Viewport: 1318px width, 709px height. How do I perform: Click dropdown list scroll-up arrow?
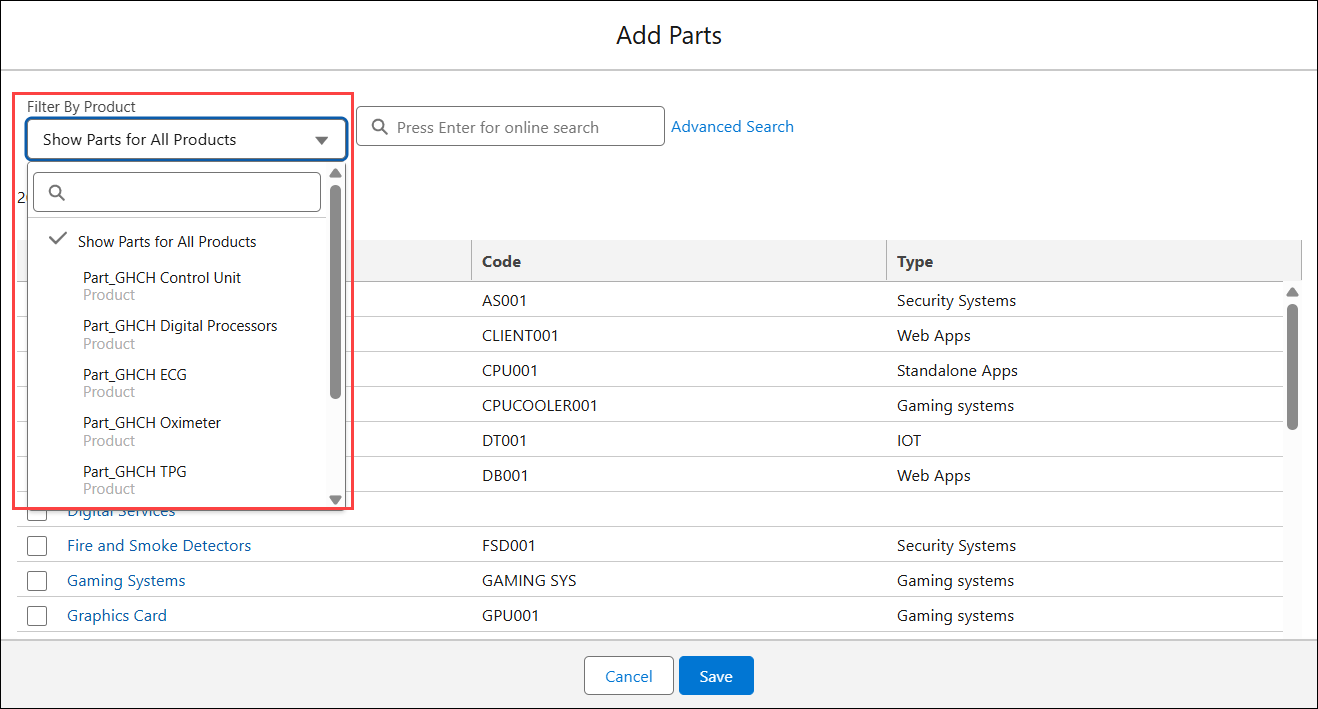(335, 173)
